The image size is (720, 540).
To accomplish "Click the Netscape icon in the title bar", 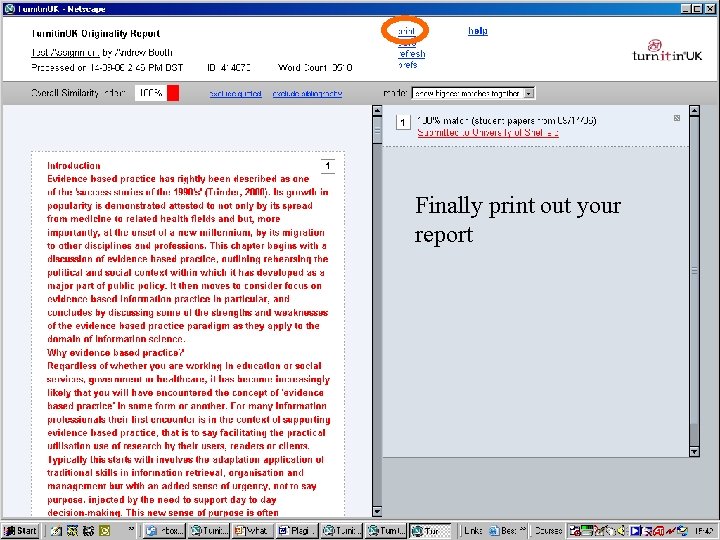I will coord(9,9).
